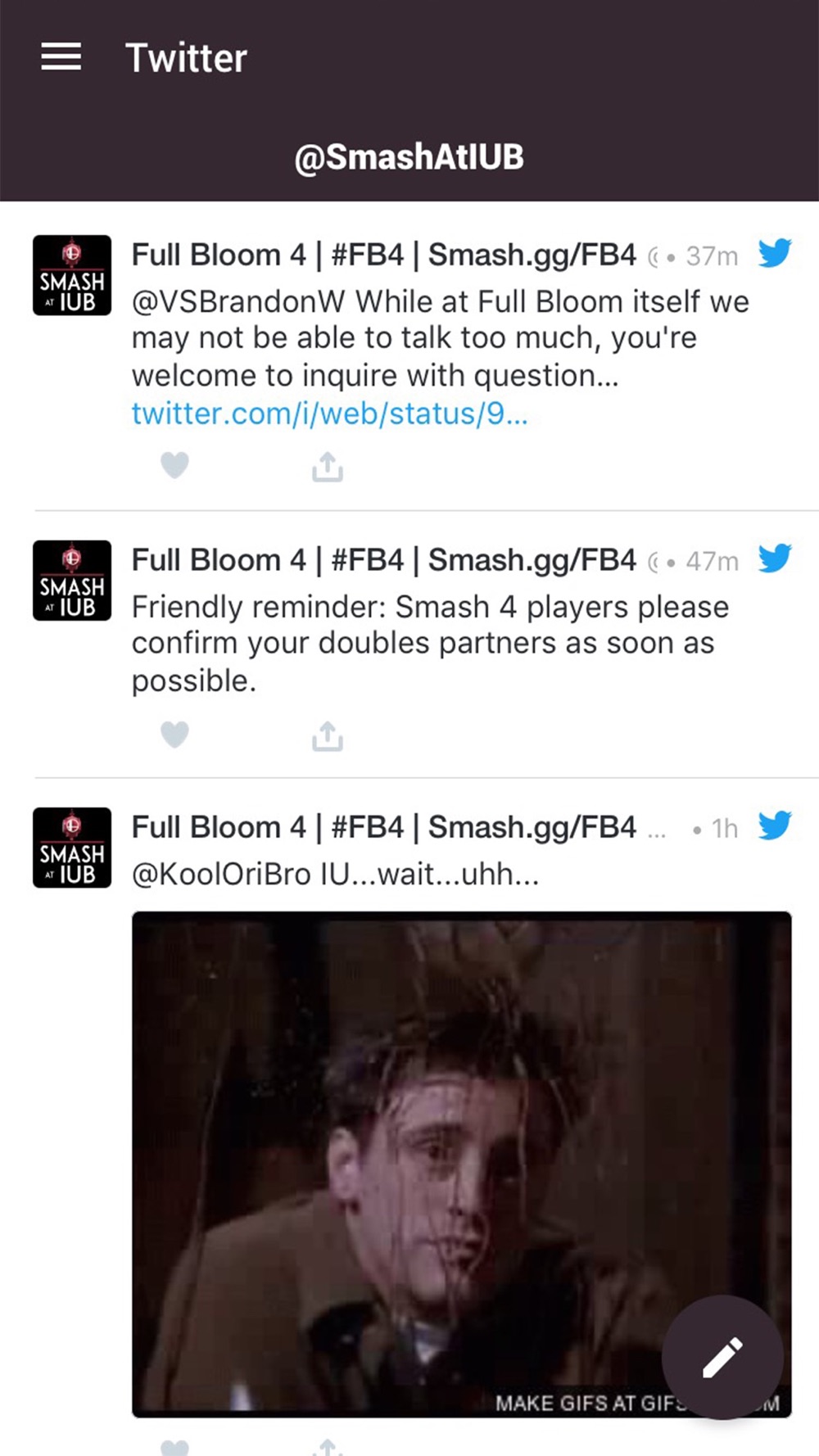819x1456 pixels.
Task: Open Twitter bird icon on 37m tweet
Action: click(x=775, y=253)
